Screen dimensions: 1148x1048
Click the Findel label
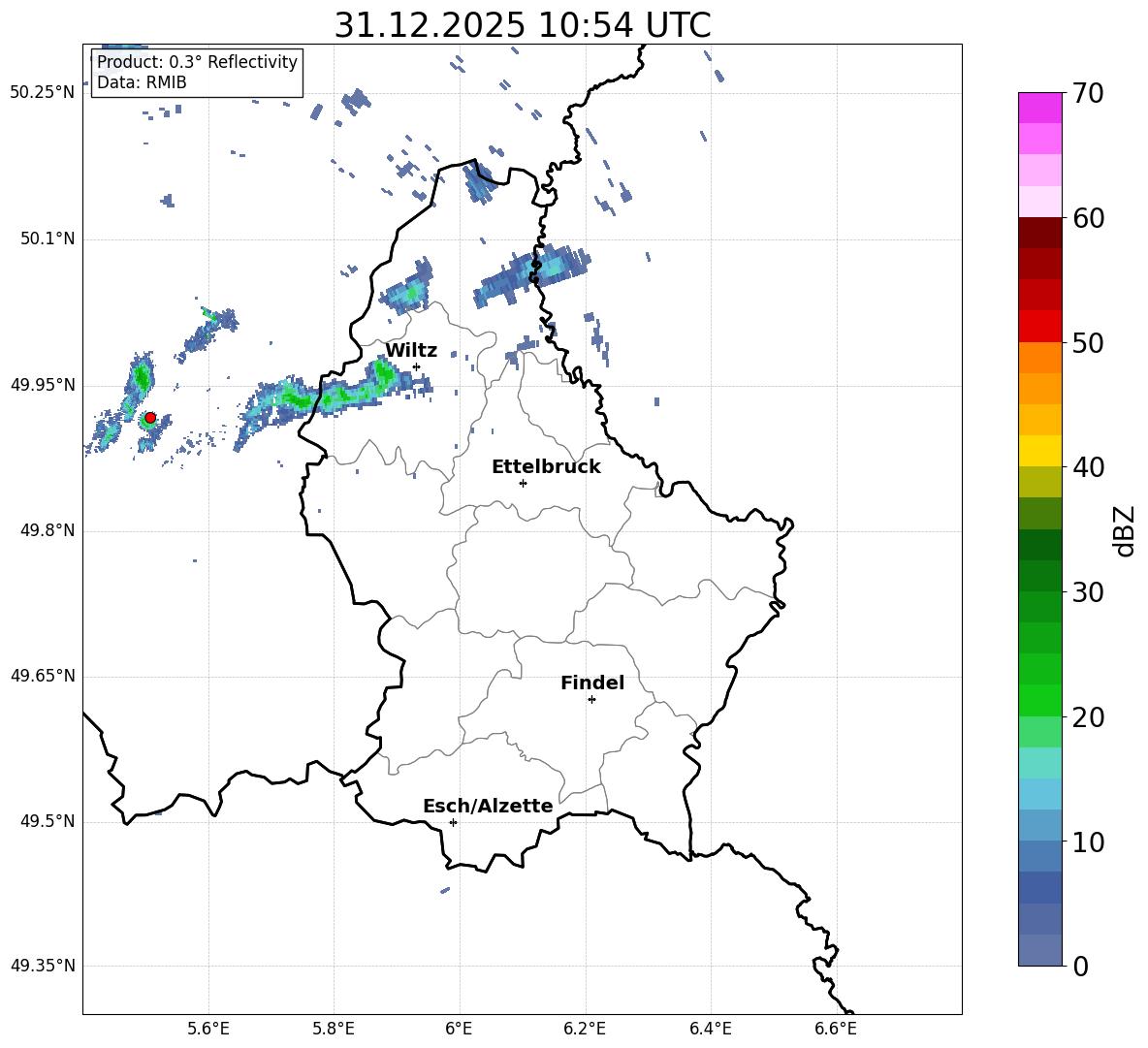point(592,683)
